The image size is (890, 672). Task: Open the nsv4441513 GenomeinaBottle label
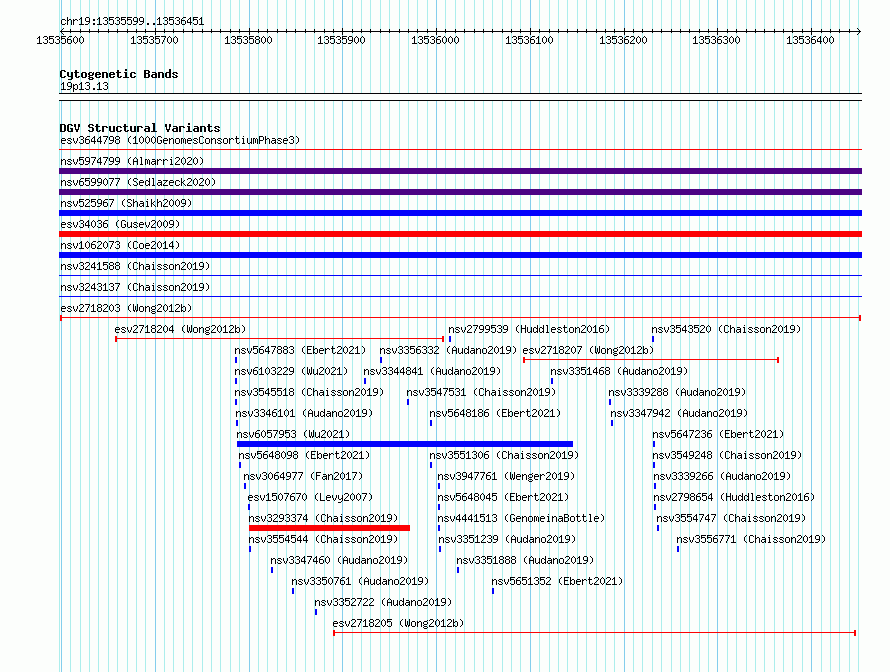[x=521, y=518]
